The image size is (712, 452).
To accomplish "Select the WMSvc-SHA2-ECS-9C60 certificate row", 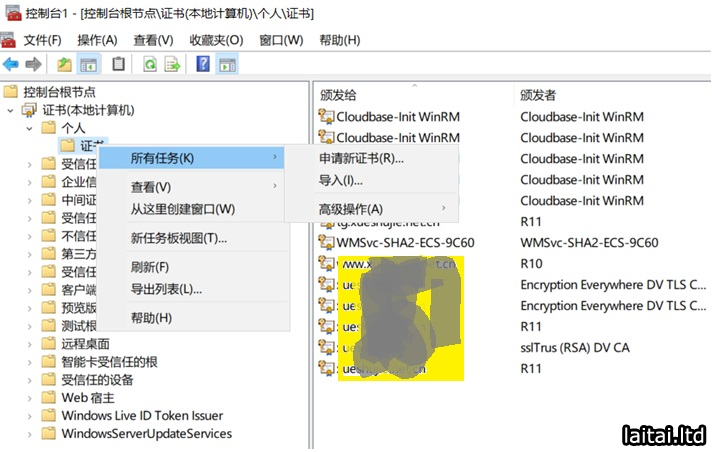I will (404, 243).
